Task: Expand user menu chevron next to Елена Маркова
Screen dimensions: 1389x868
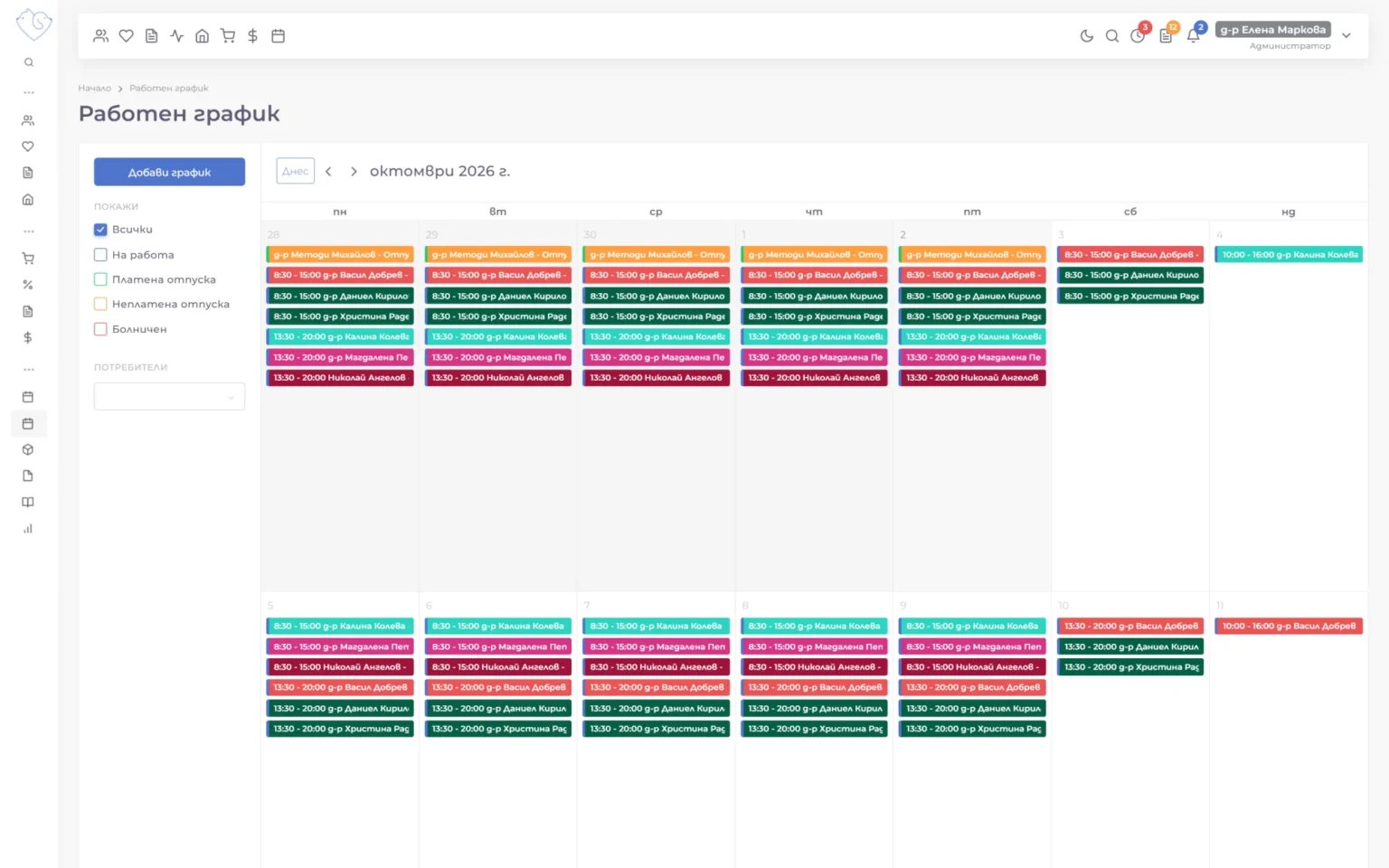Action: tap(1346, 36)
